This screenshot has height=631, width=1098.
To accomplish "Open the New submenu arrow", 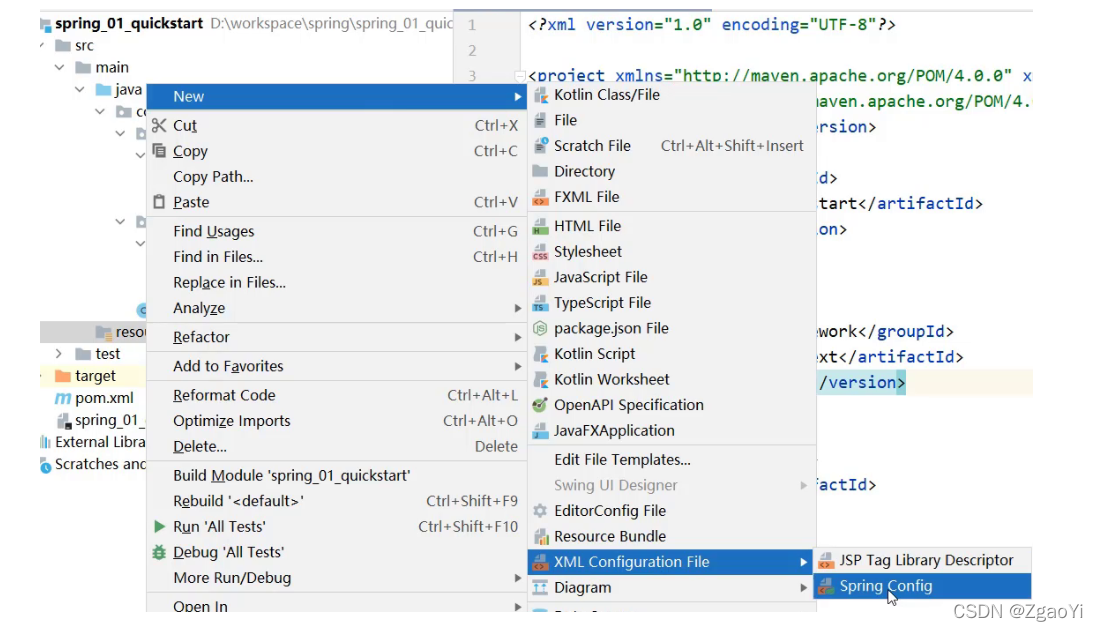I will click(517, 97).
